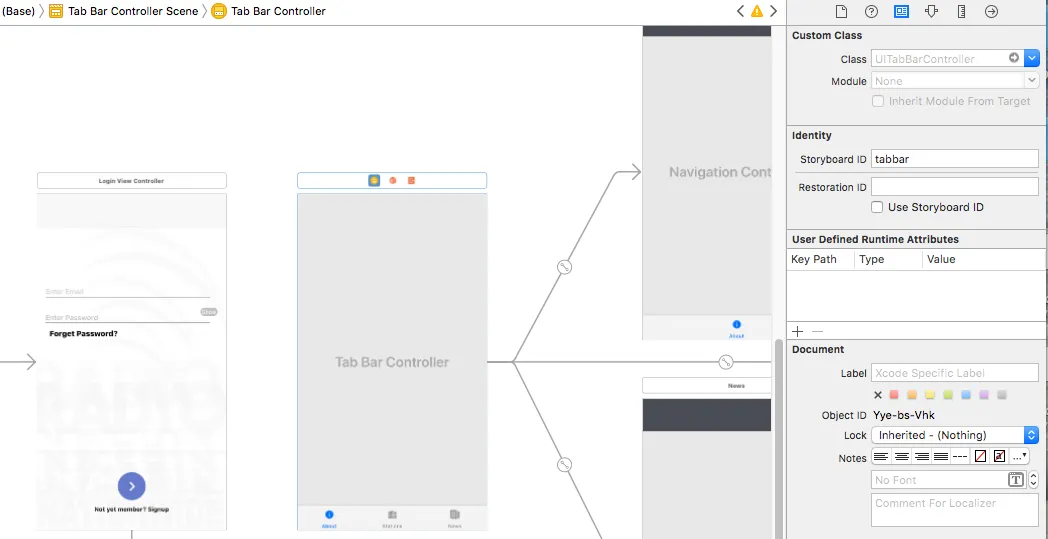Image resolution: width=1048 pixels, height=539 pixels.
Task: Click About tab in Navigation Controller scene
Action: 737,328
